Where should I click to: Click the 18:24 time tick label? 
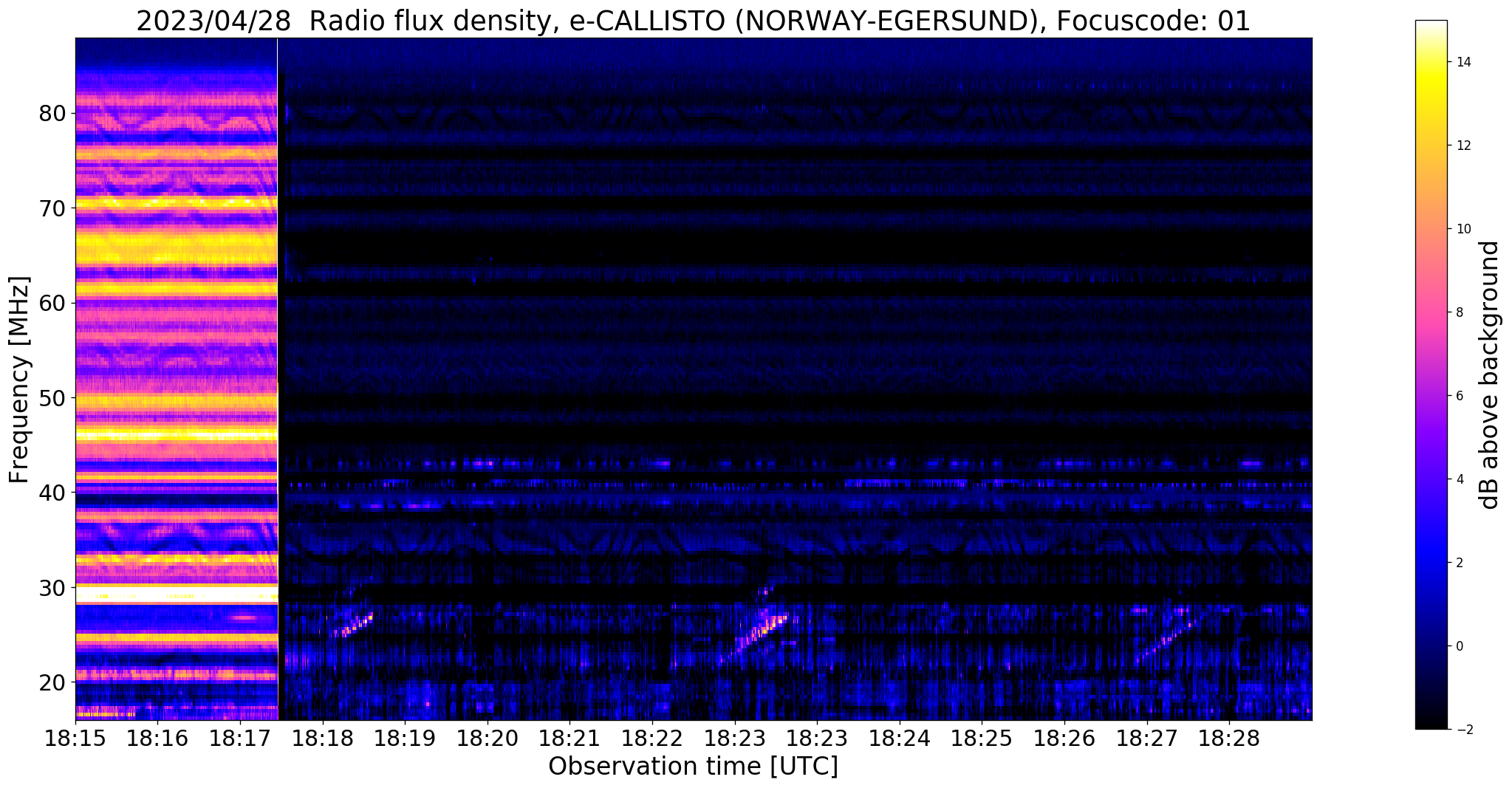click(900, 738)
